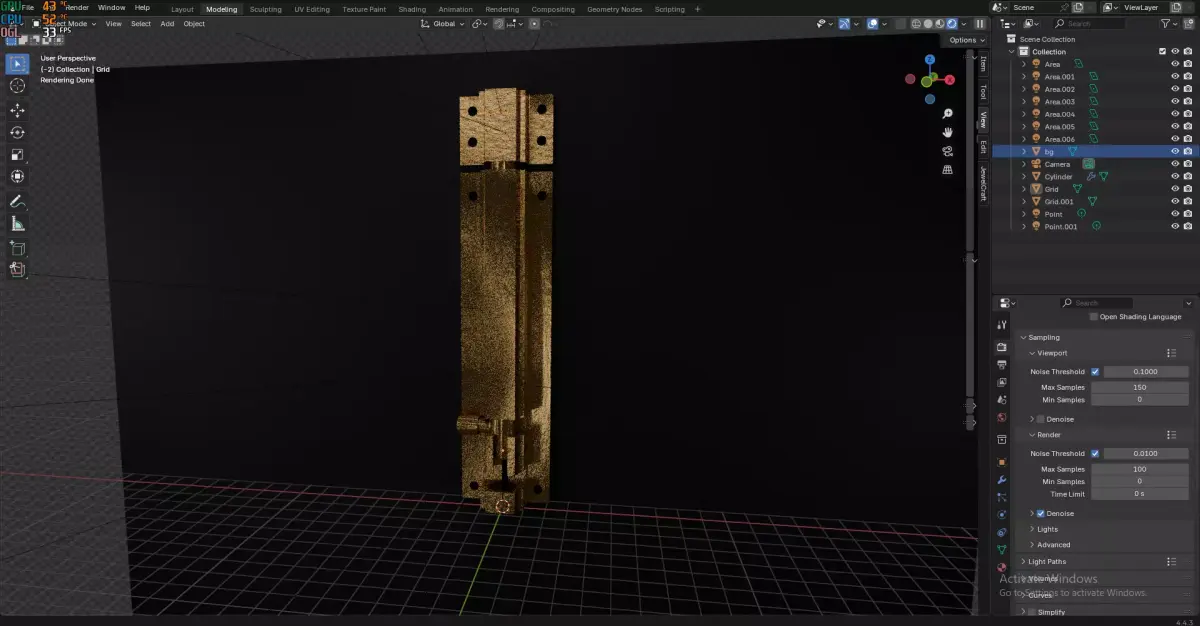Open the Object menu in viewport header

(x=194, y=23)
